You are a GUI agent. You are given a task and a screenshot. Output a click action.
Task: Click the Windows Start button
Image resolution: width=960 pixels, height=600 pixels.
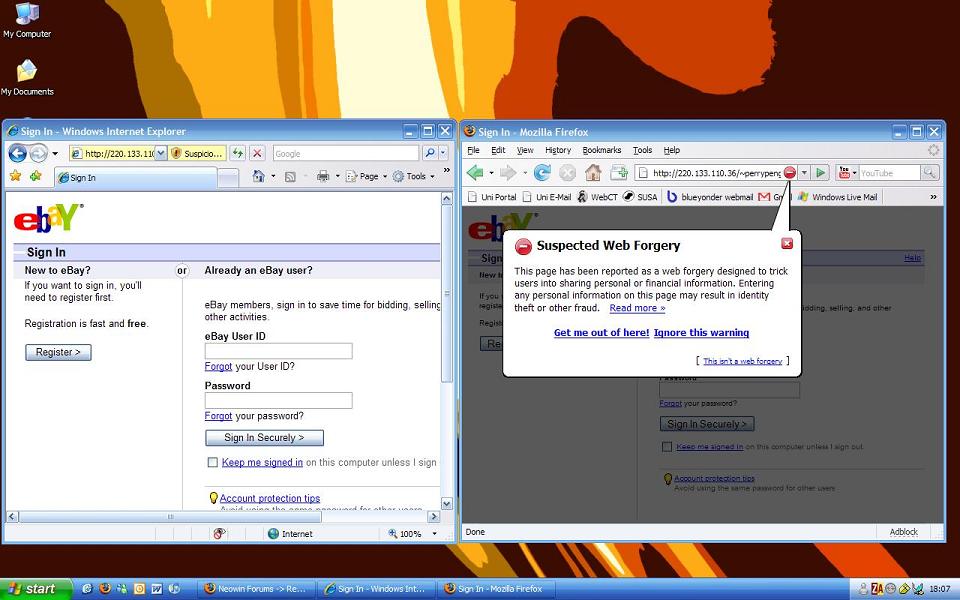(36, 589)
